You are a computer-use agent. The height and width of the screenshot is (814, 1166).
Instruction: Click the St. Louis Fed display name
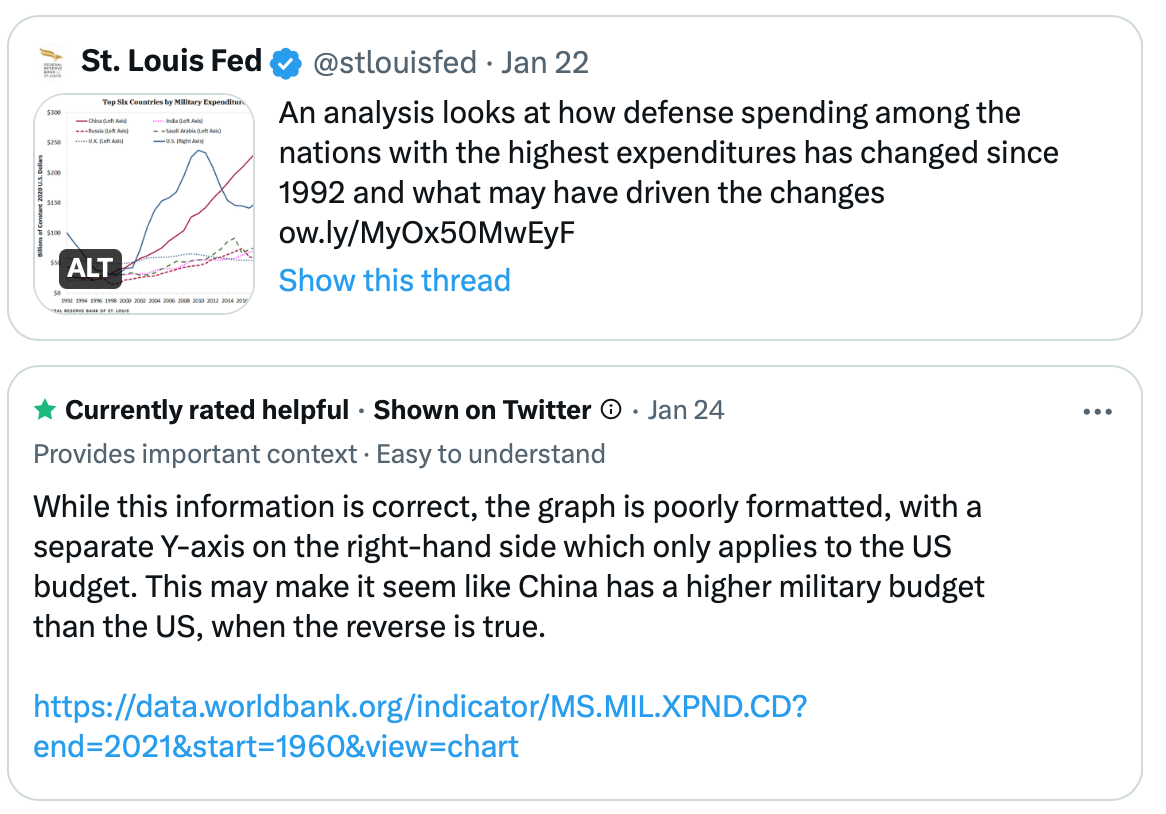[x=171, y=62]
